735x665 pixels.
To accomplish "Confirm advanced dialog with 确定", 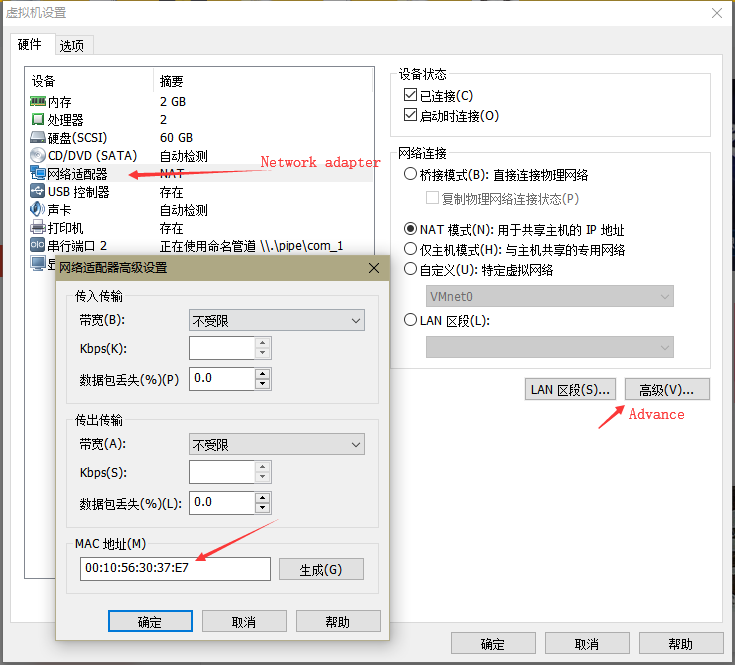I will point(150,621).
